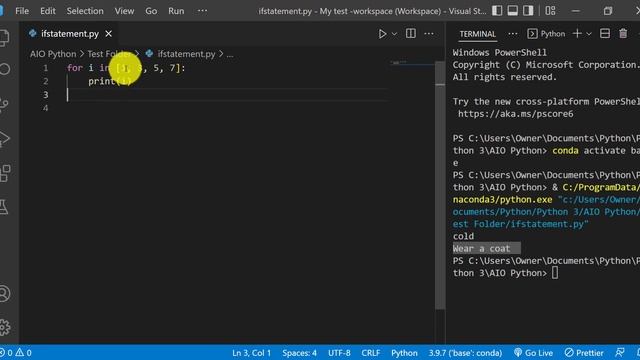This screenshot has width=640, height=360.
Task: Split the editor to the right
Action: [411, 33]
